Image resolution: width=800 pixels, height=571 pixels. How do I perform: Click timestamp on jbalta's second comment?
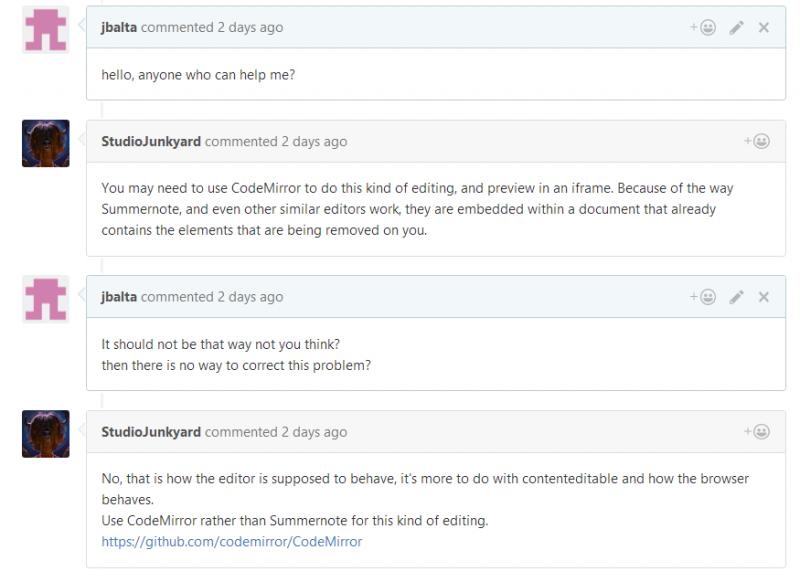point(250,297)
